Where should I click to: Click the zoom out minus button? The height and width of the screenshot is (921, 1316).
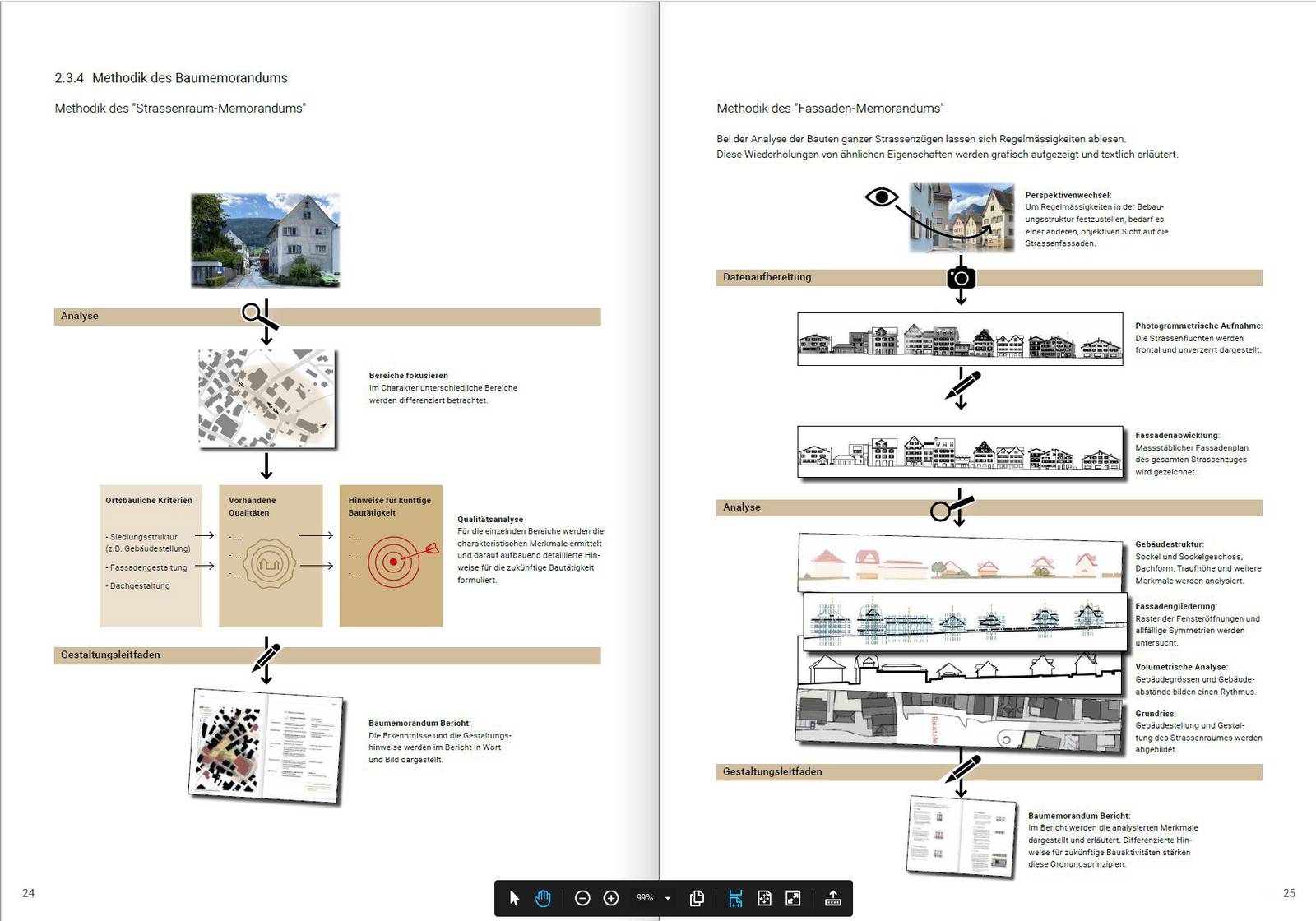pos(582,898)
